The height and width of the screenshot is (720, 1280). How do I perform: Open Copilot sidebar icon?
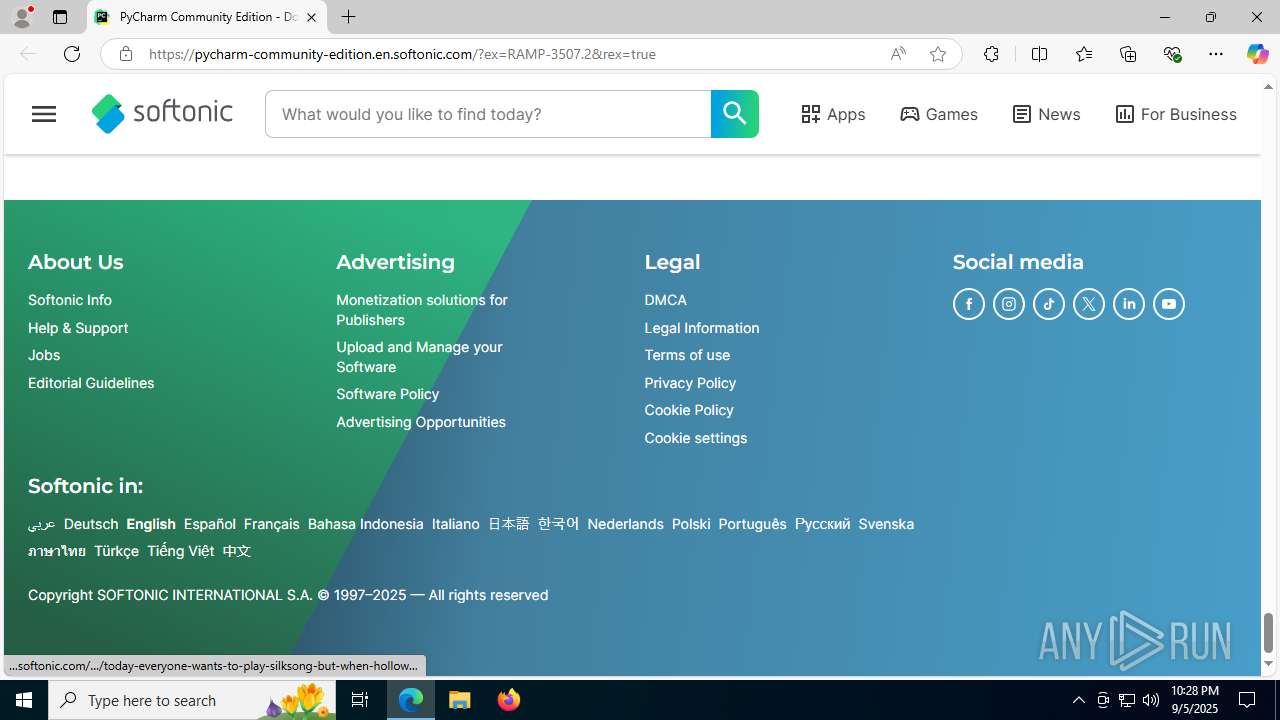1257,54
